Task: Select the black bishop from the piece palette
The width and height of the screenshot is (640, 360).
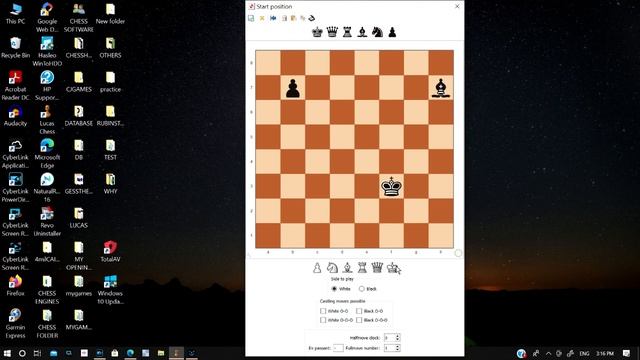Action: coord(362,32)
